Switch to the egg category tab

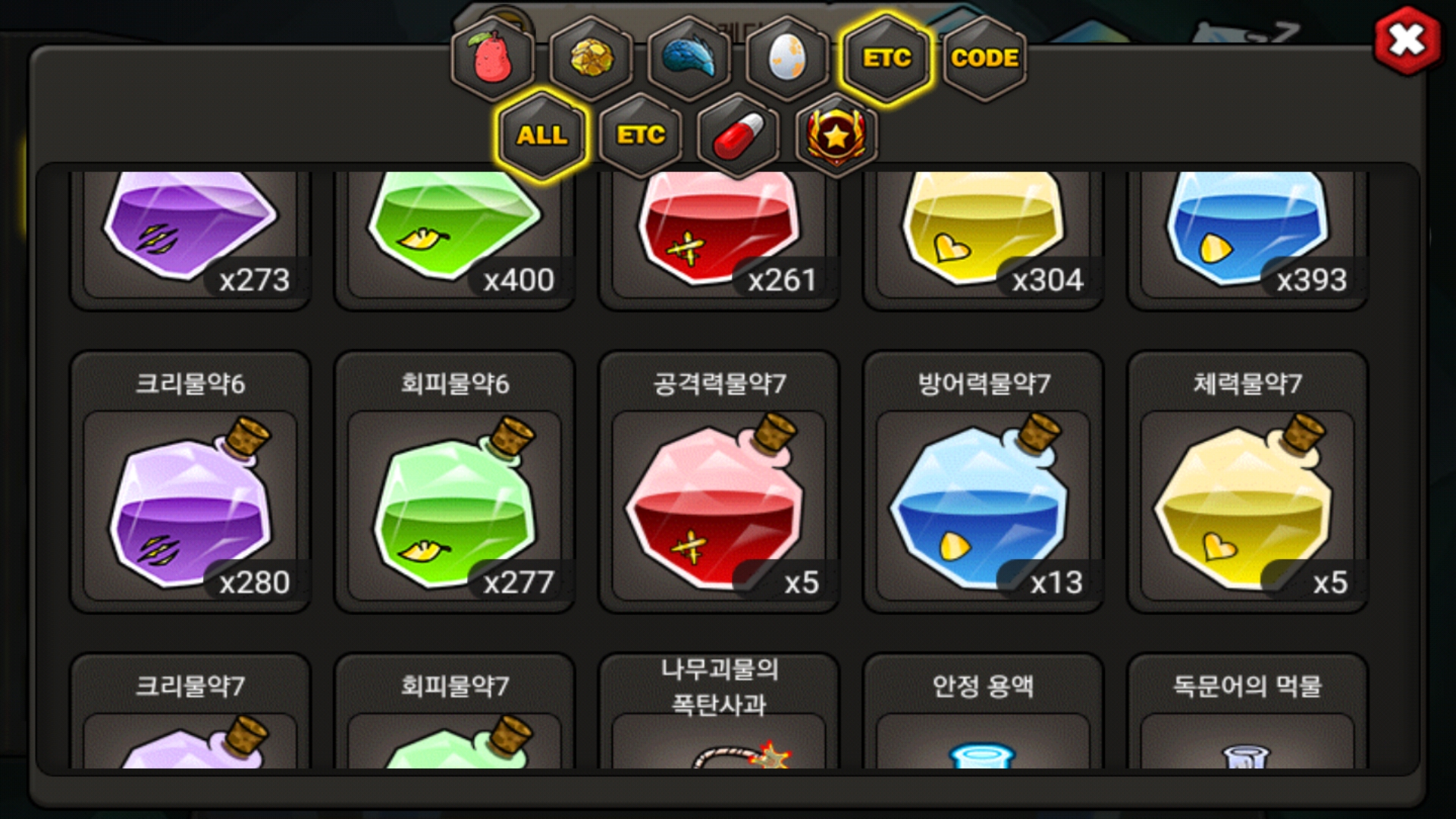point(787,58)
